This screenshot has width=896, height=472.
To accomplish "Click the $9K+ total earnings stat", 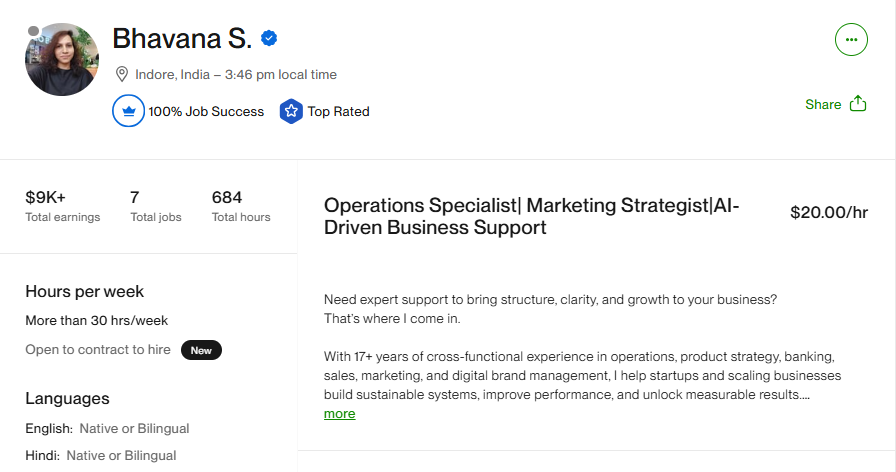I will [45, 197].
